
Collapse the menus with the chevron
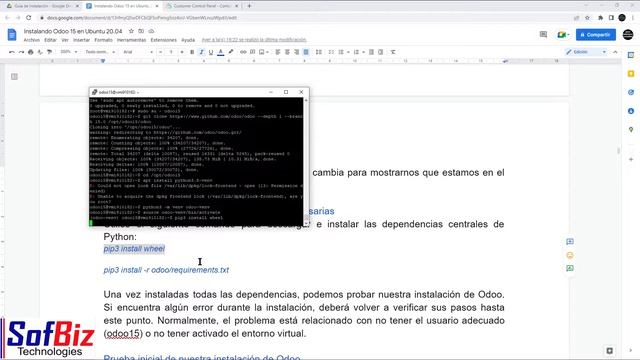(615, 52)
